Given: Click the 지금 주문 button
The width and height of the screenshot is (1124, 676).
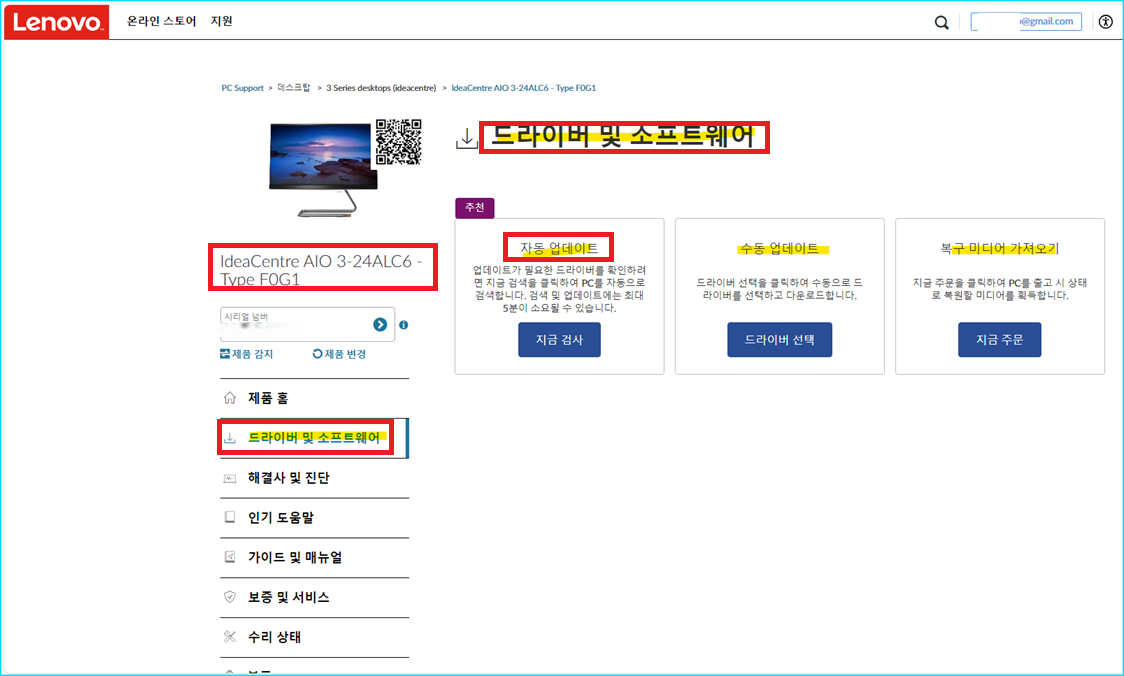Looking at the screenshot, I should (x=999, y=340).
